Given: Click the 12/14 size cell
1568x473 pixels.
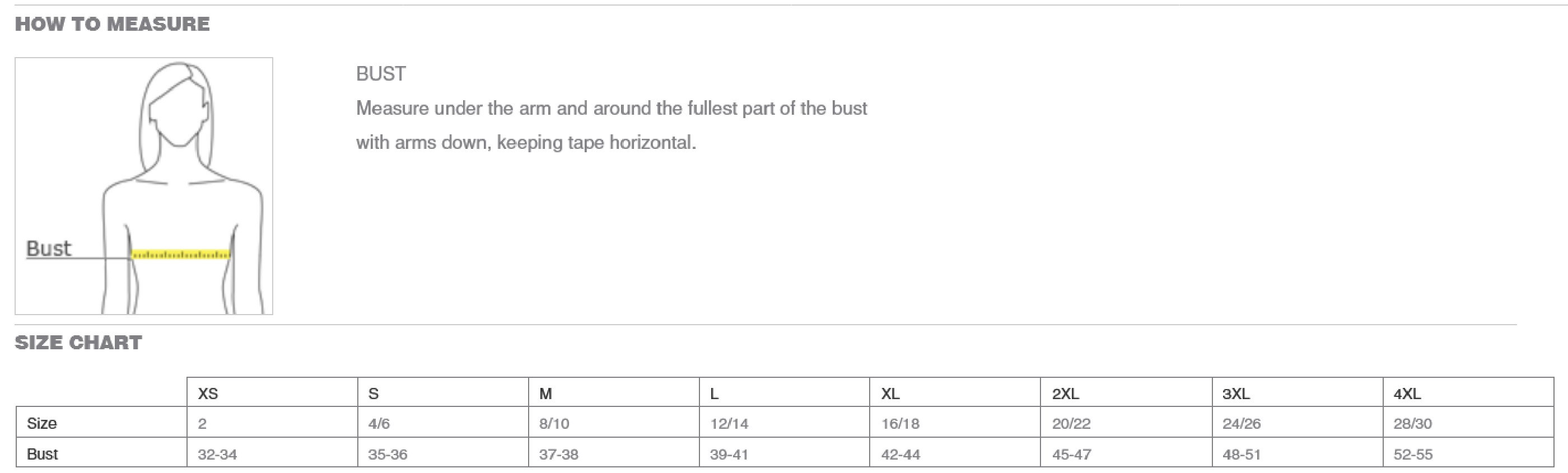Looking at the screenshot, I should (x=729, y=423).
